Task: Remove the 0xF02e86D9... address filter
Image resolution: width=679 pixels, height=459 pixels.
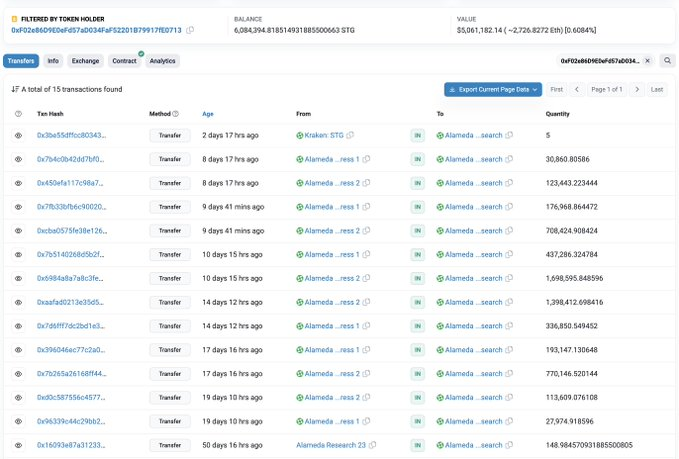Action: [x=647, y=61]
